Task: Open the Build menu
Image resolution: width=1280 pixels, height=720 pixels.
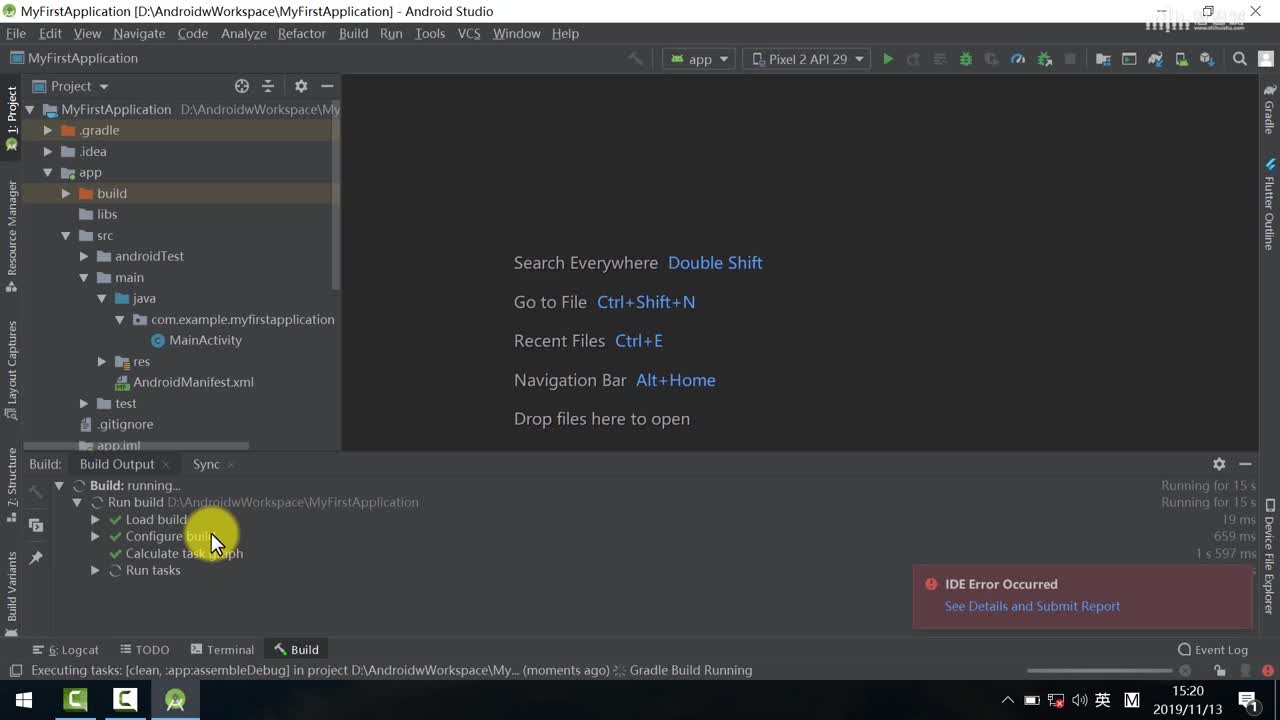Action: coord(353,33)
